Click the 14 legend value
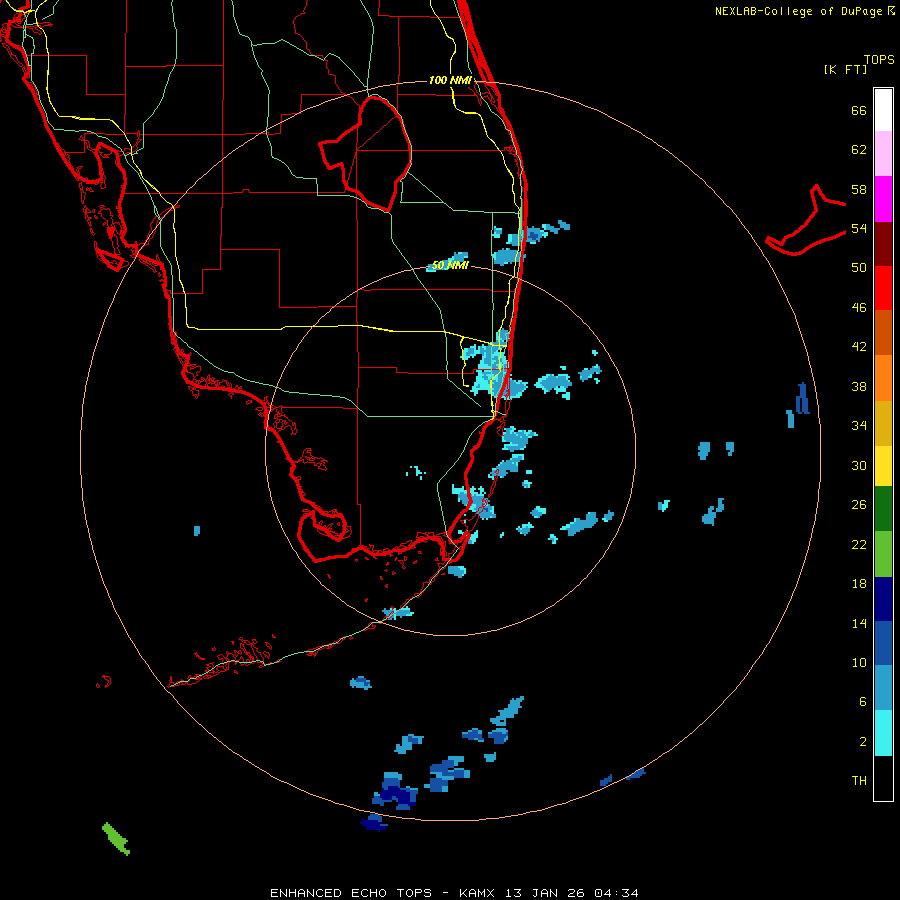Viewport: 900px width, 900px height. [859, 623]
